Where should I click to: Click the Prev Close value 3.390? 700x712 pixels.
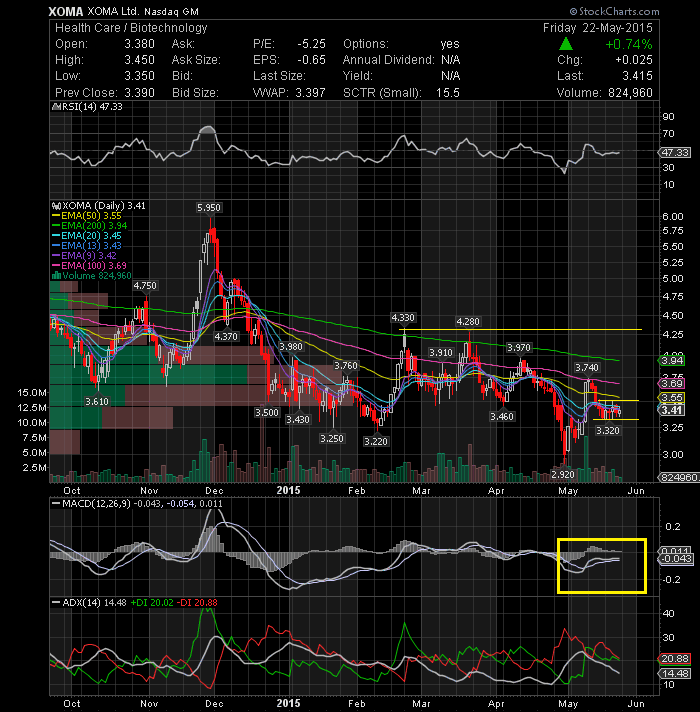(139, 93)
